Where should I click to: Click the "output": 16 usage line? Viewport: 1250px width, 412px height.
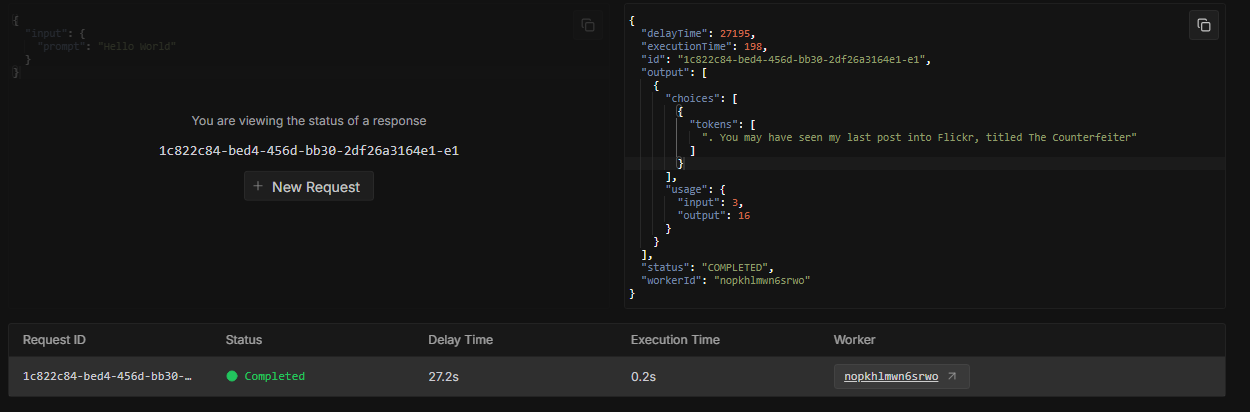[714, 215]
